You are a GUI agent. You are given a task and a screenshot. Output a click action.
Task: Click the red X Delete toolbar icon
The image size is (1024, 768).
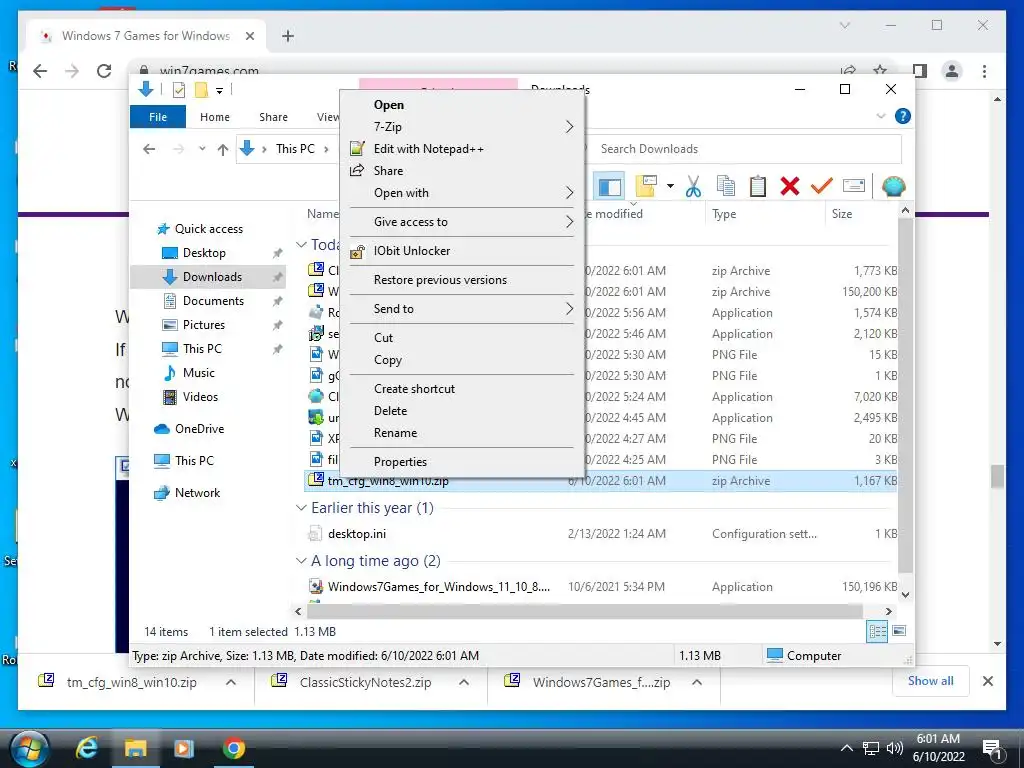click(790, 187)
